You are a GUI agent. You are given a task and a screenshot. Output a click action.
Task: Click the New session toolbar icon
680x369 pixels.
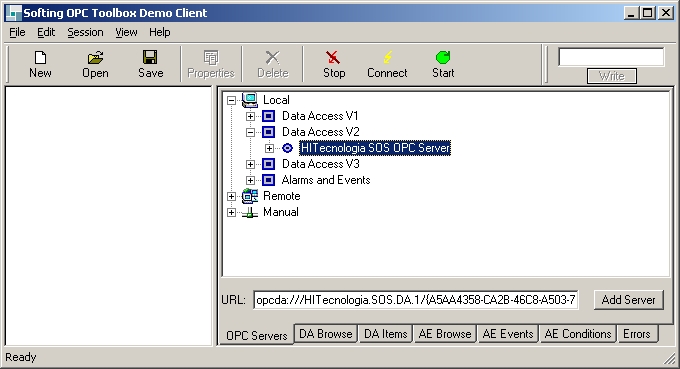[x=40, y=57]
